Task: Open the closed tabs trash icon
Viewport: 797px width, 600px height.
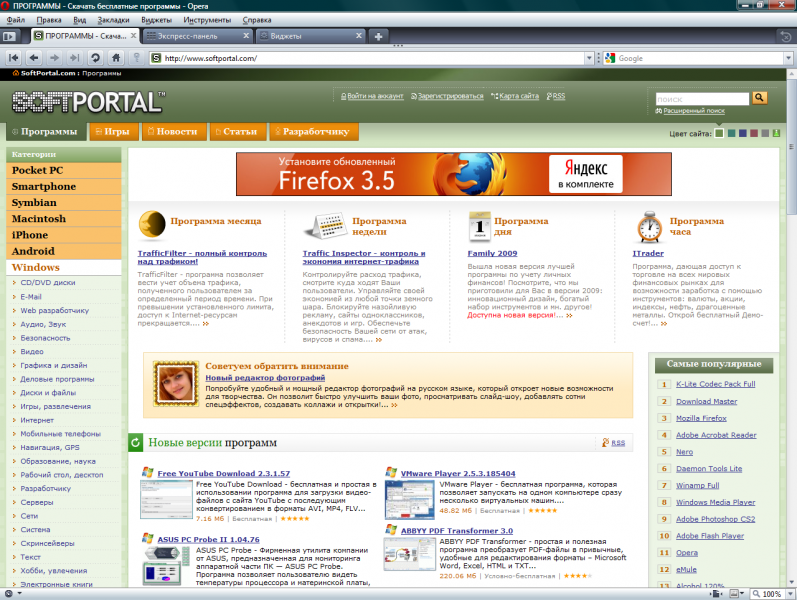Action: pyautogui.click(x=785, y=36)
